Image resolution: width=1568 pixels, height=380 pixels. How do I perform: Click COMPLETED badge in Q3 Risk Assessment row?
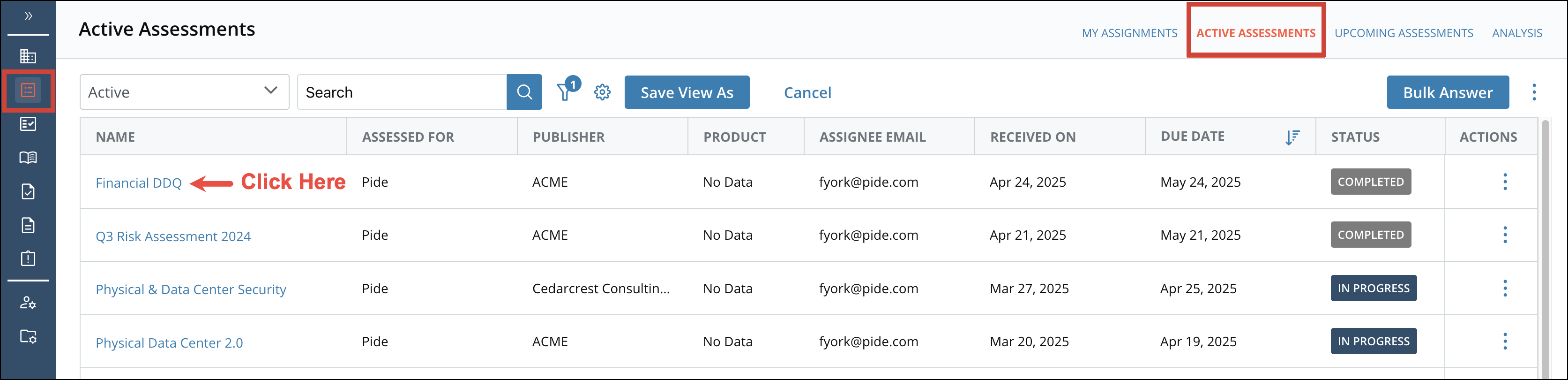(x=1370, y=235)
